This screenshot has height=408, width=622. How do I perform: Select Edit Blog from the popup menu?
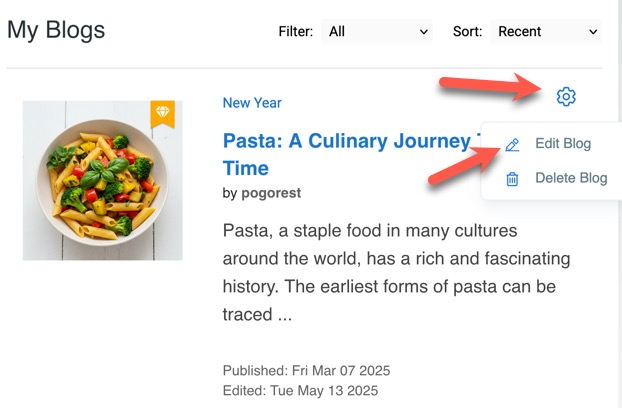(x=563, y=144)
